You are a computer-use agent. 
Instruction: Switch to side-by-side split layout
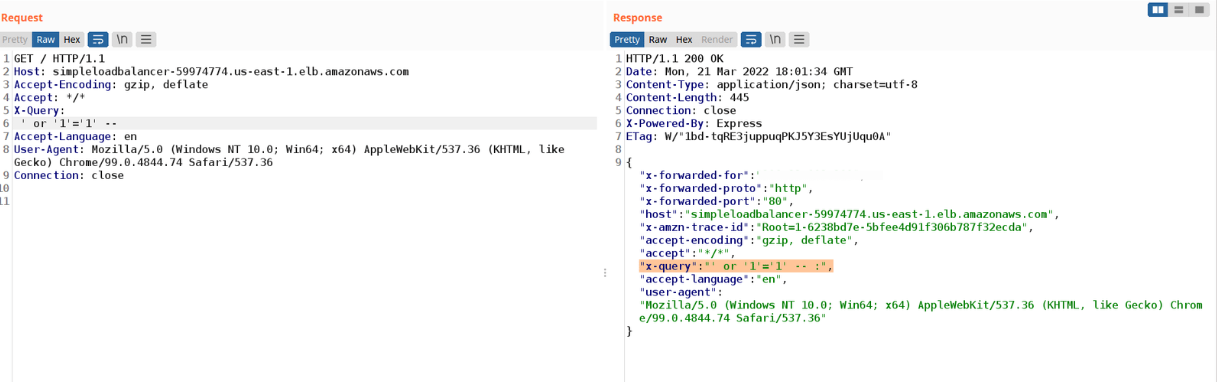(x=1158, y=9)
